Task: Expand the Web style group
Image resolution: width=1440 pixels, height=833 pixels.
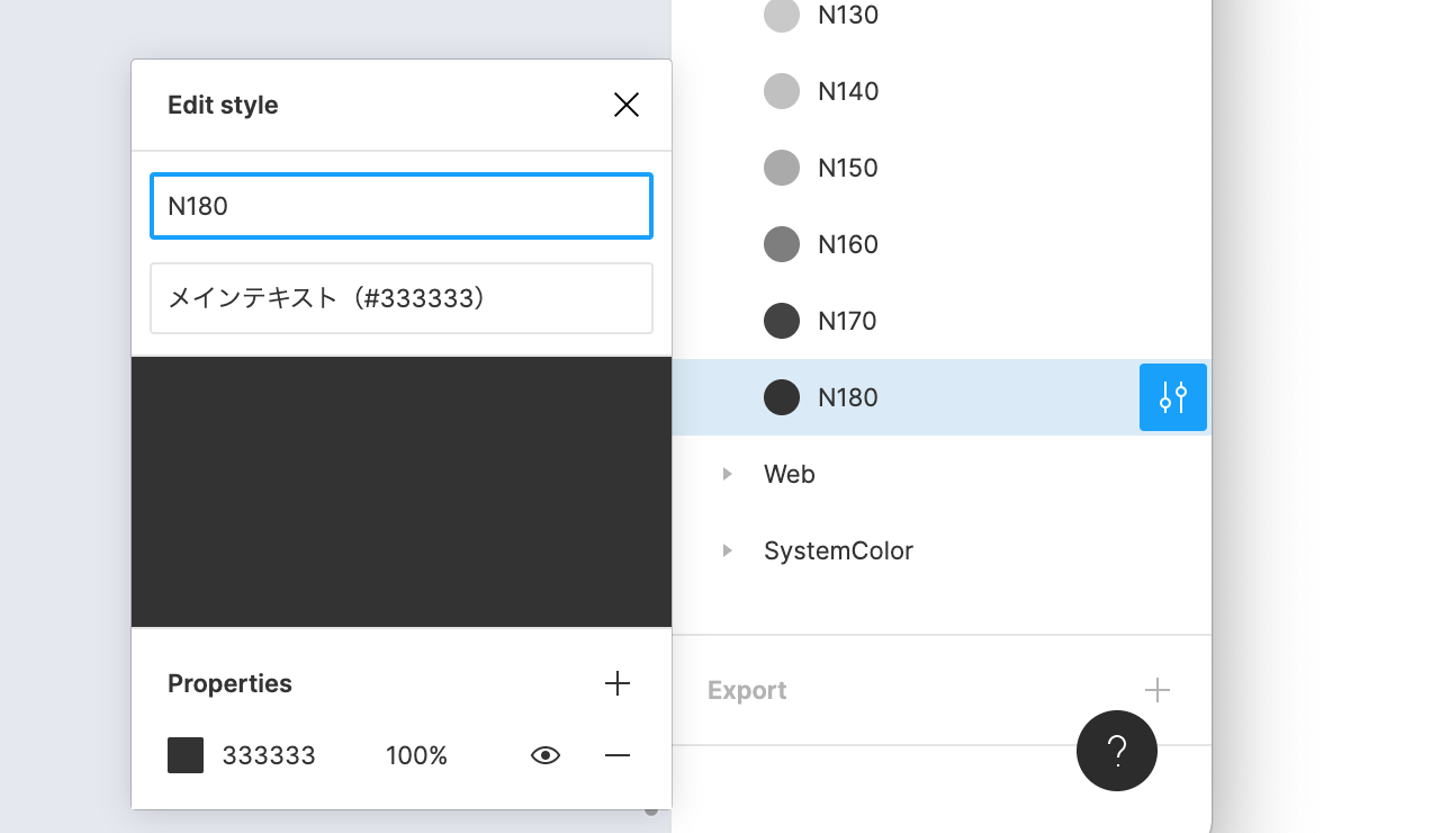Action: [728, 474]
